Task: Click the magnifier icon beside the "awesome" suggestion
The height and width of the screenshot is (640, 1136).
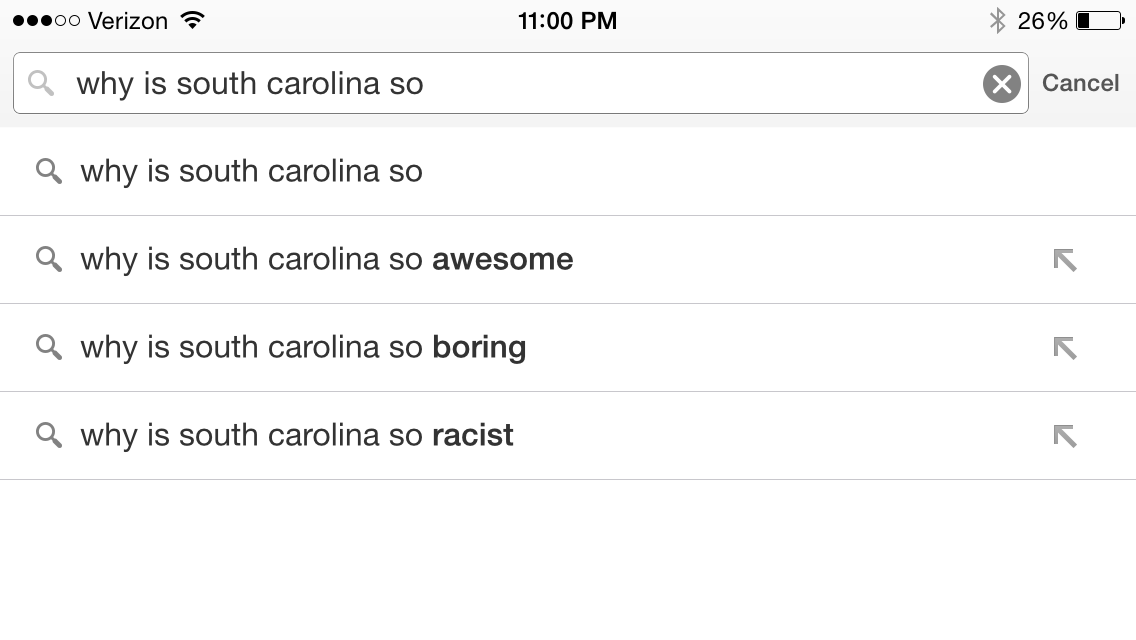Action: tap(49, 259)
